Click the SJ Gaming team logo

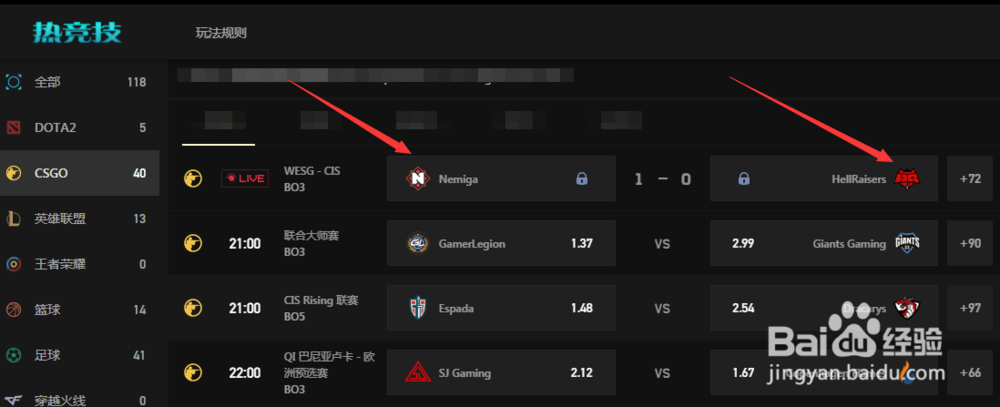418,373
